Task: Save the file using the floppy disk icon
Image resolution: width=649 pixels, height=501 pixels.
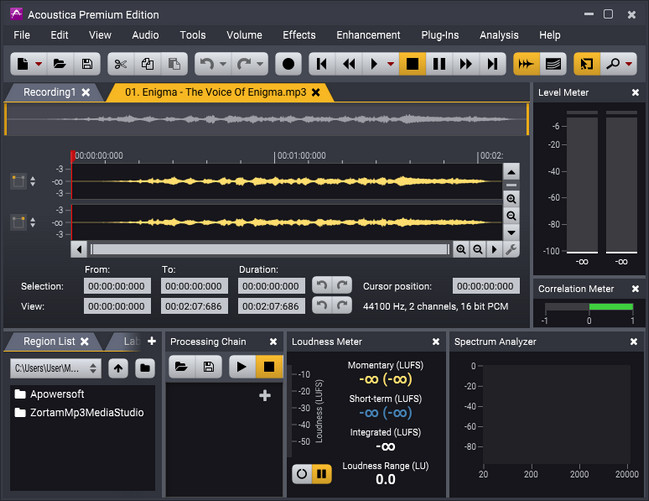Action: pos(87,64)
